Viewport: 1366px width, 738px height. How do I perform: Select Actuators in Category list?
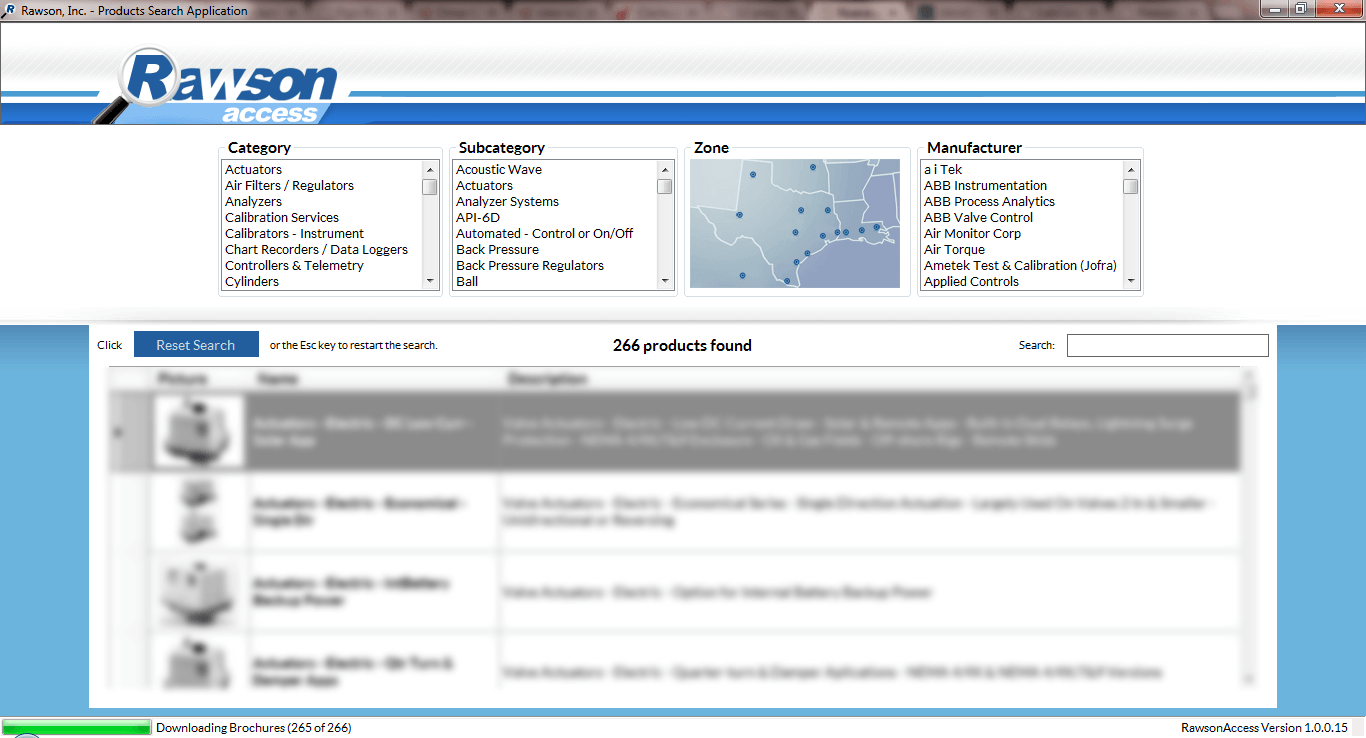click(253, 170)
